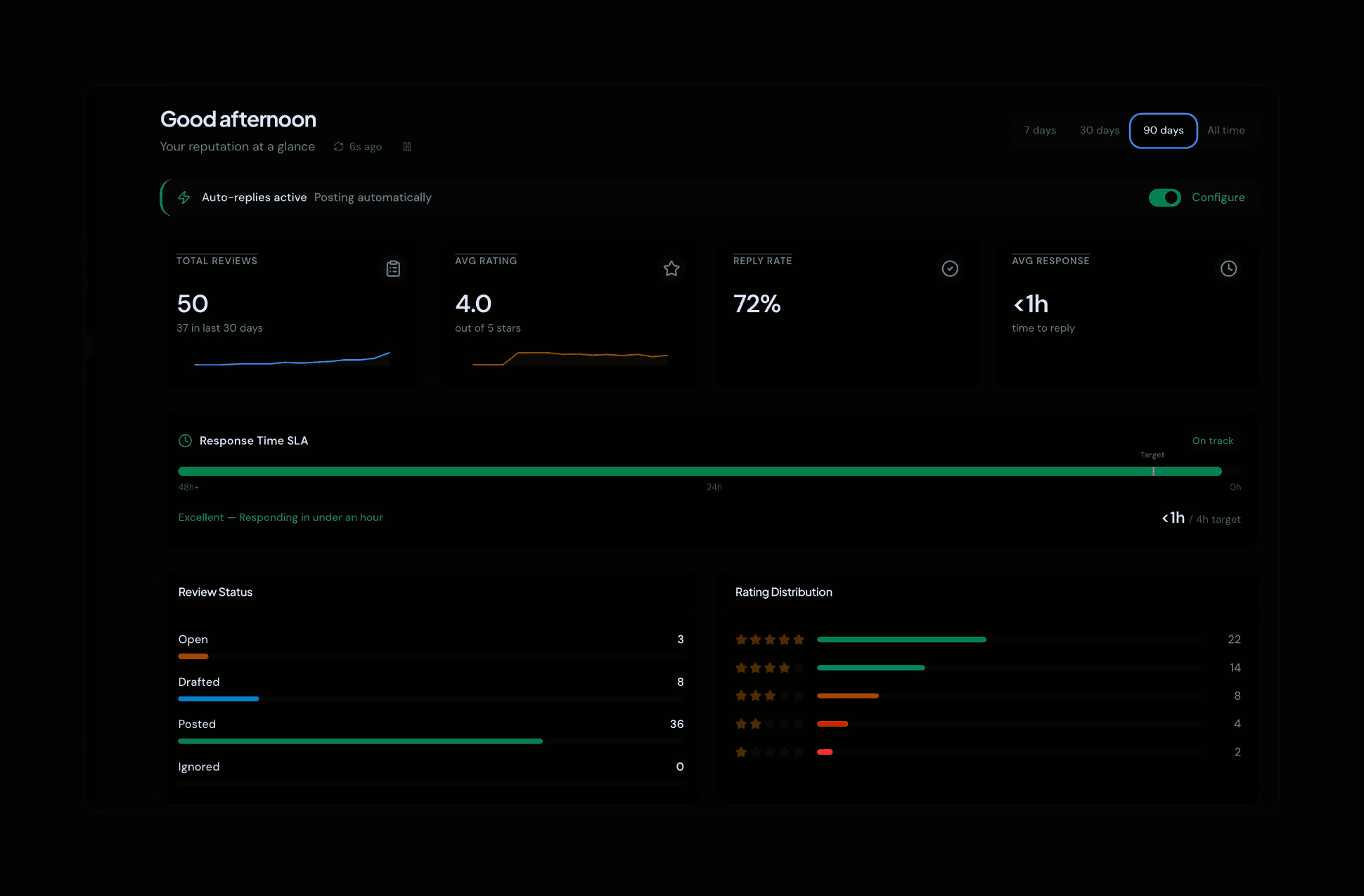Image resolution: width=1364 pixels, height=896 pixels.
Task: Select the 90 days range tab
Action: coord(1163,131)
